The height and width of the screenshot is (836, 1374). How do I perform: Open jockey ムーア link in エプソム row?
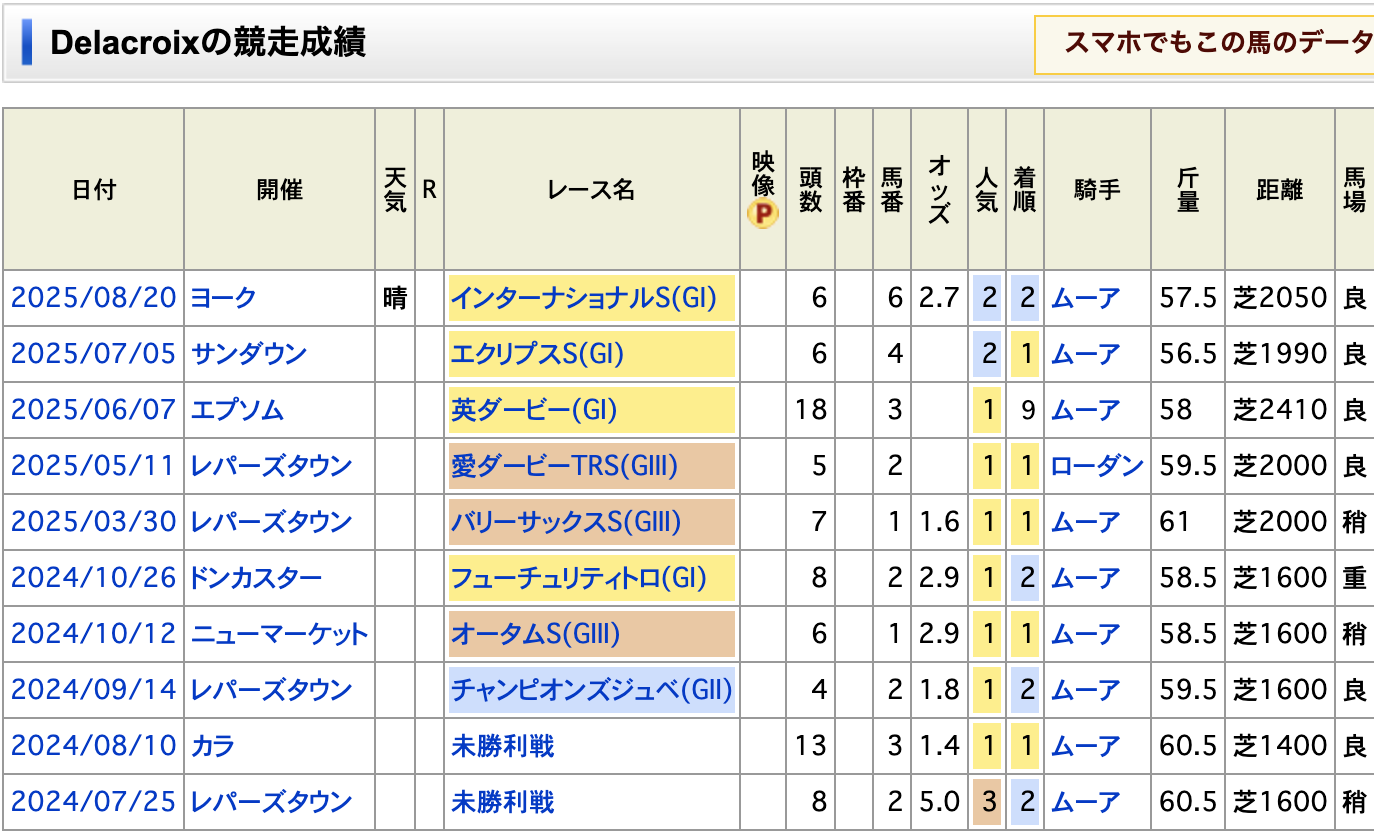(1086, 410)
